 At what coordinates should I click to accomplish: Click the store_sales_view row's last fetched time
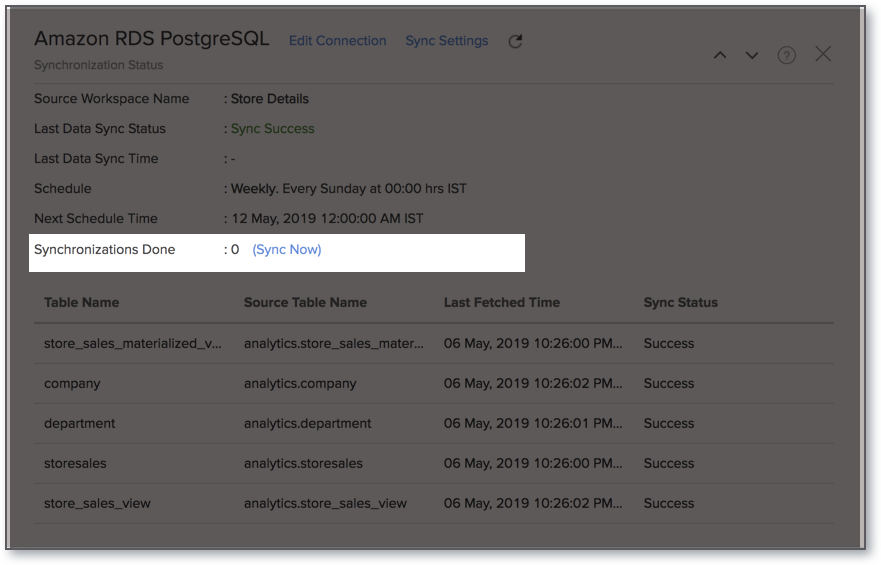pos(533,503)
